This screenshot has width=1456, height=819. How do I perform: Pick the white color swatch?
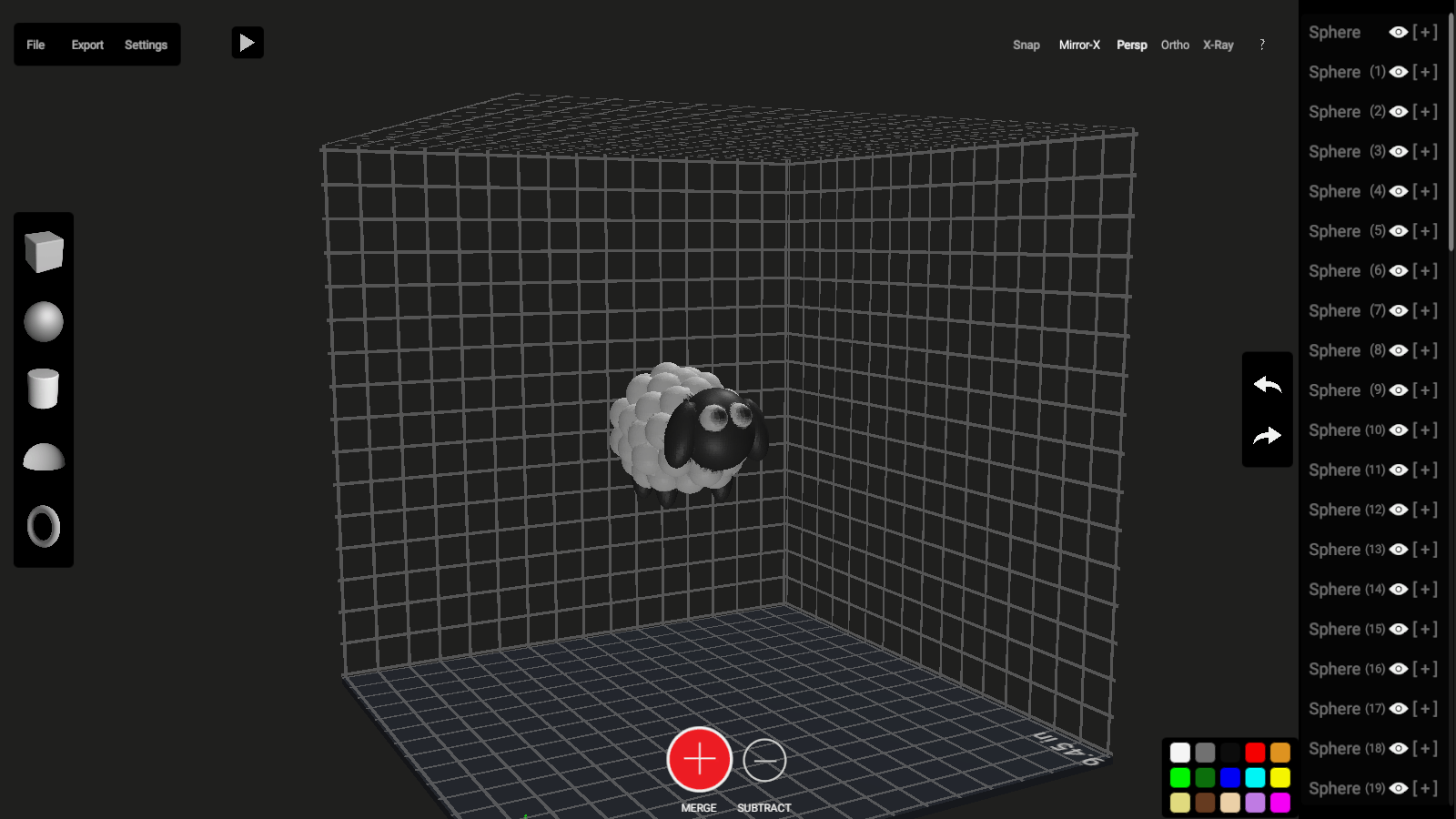pyautogui.click(x=1180, y=753)
